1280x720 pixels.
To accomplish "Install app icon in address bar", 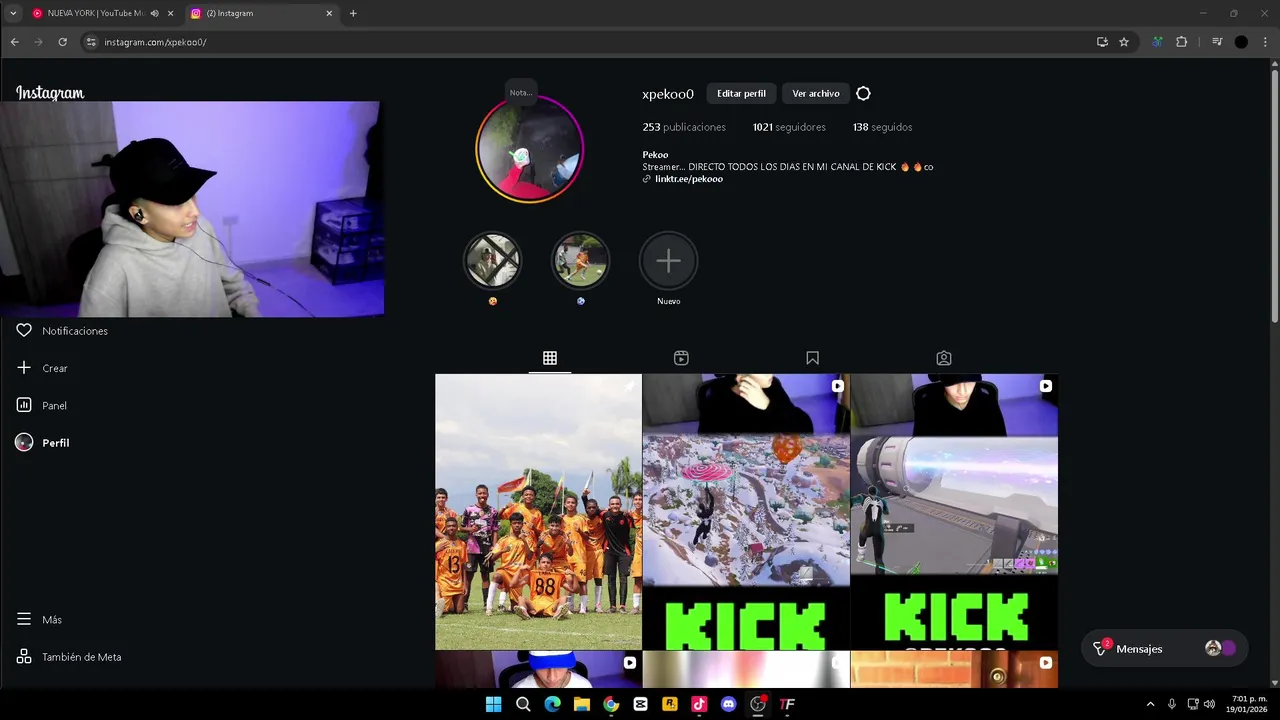I will point(1102,42).
